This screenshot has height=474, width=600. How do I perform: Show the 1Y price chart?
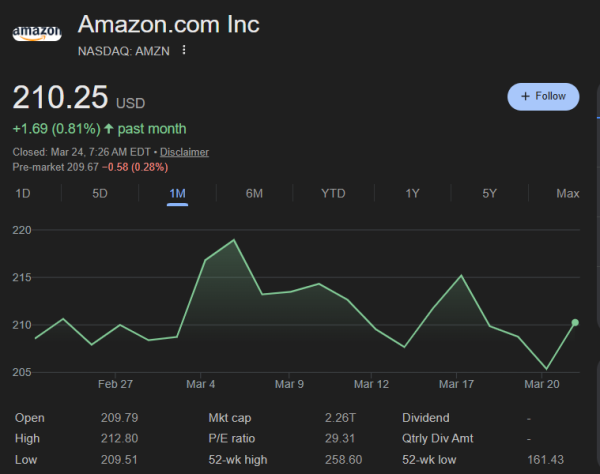point(412,193)
